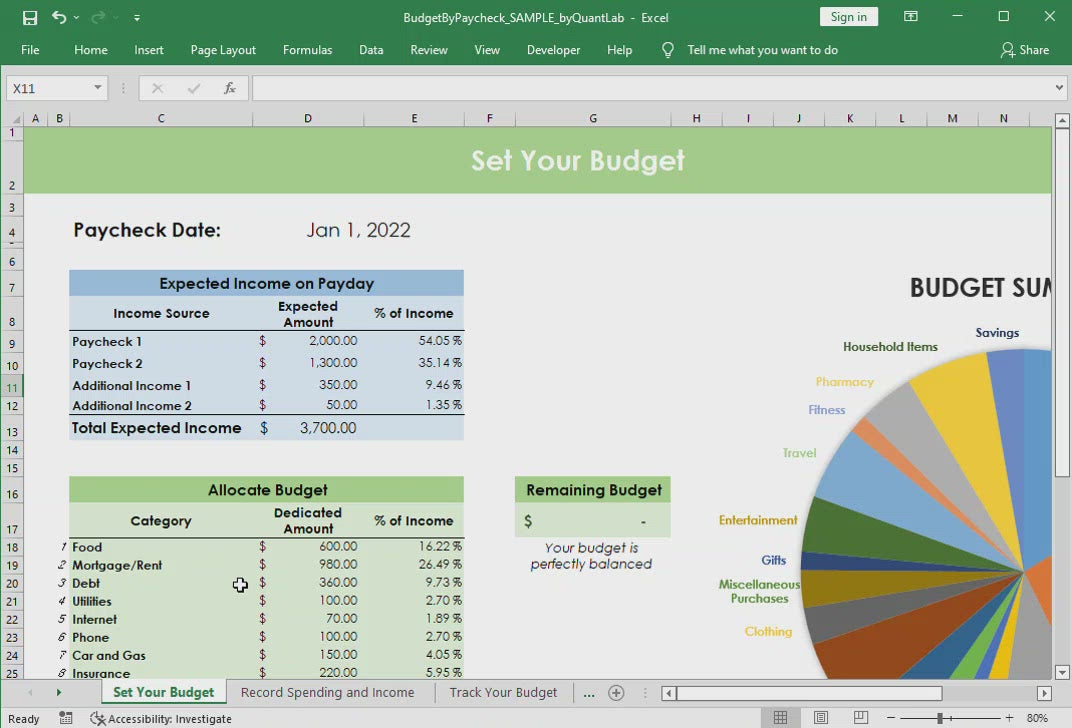Click the New Sheet plus icon

616,693
